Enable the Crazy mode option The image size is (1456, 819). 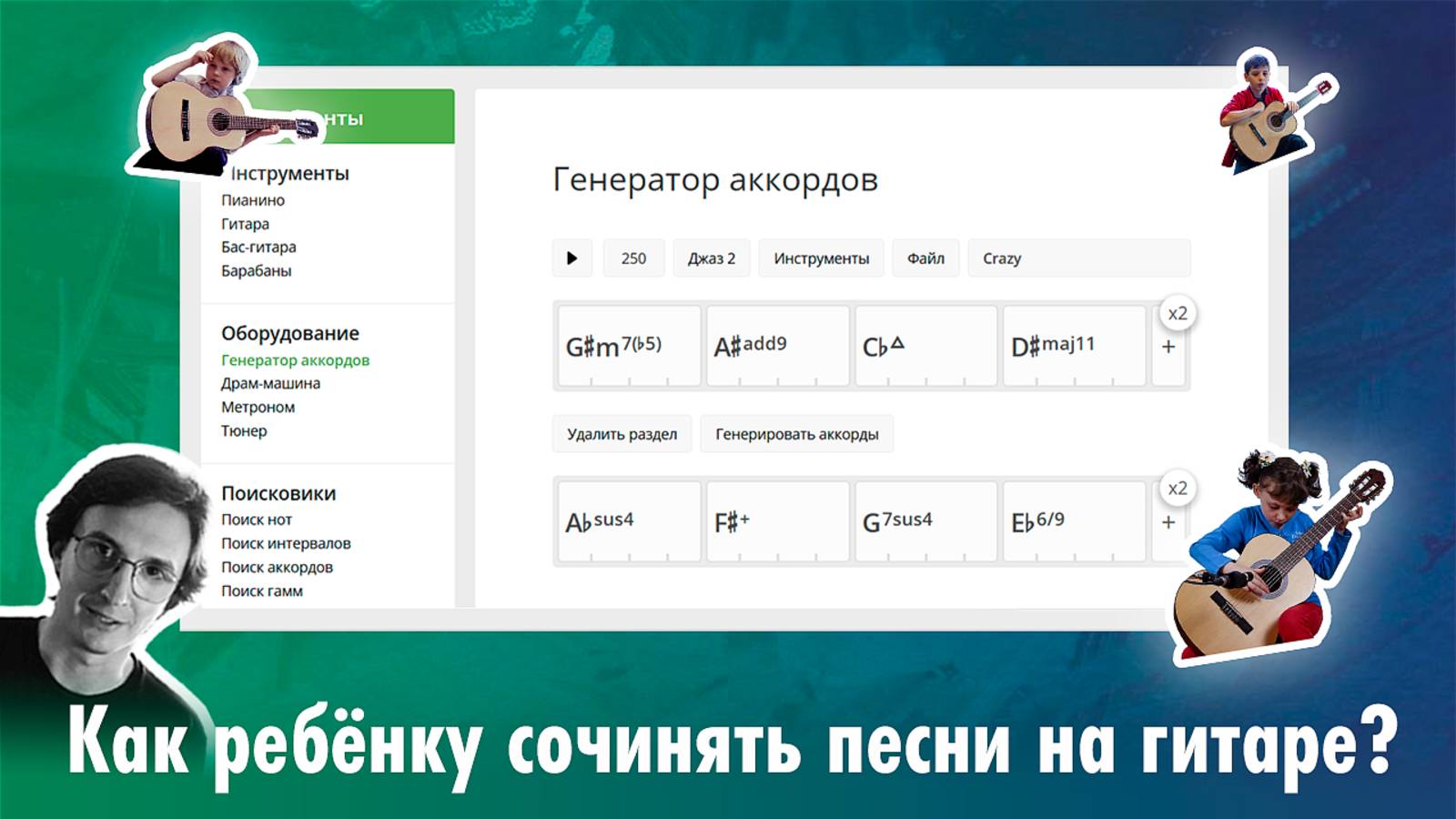click(999, 258)
